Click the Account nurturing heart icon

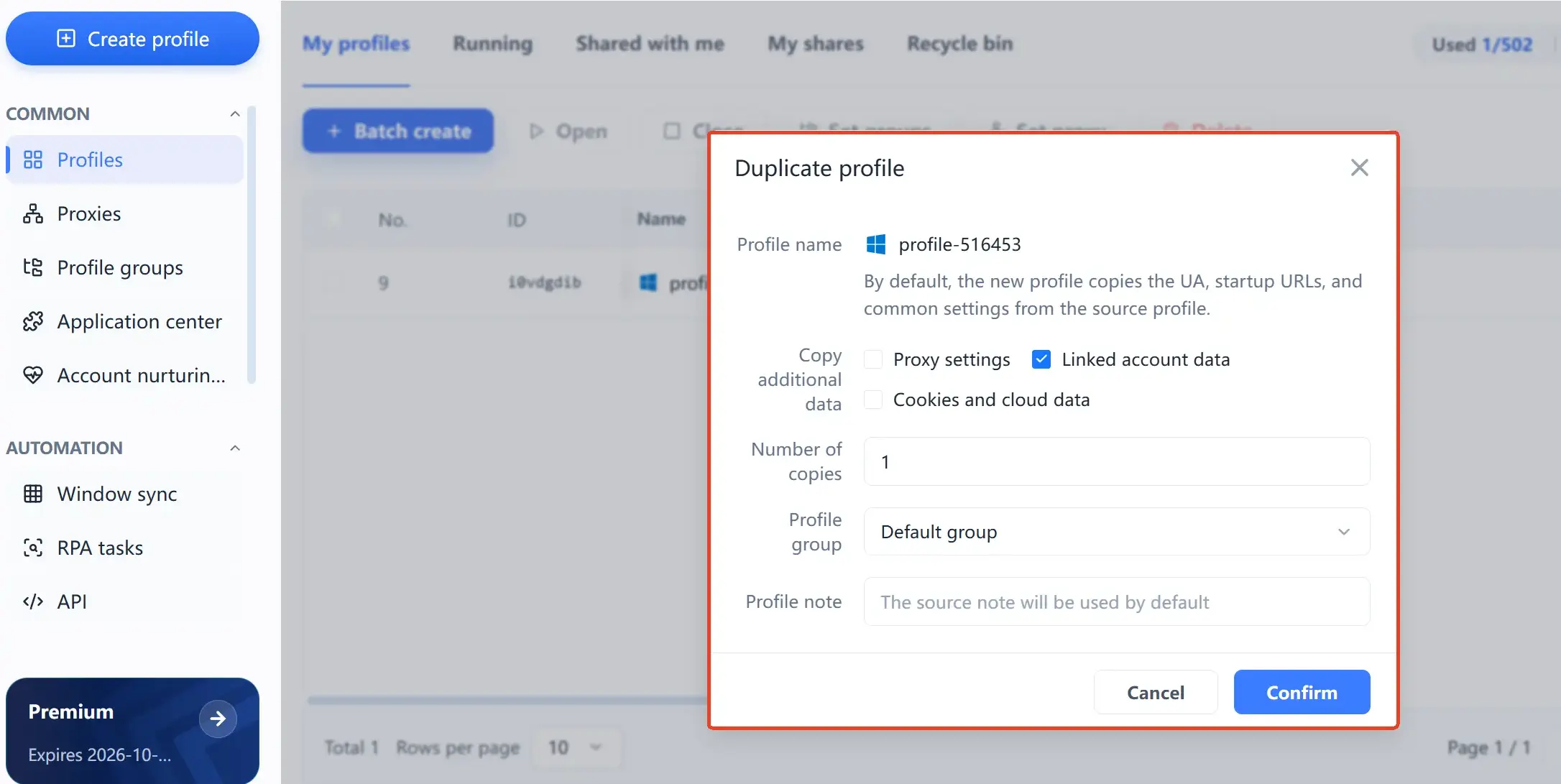33,375
